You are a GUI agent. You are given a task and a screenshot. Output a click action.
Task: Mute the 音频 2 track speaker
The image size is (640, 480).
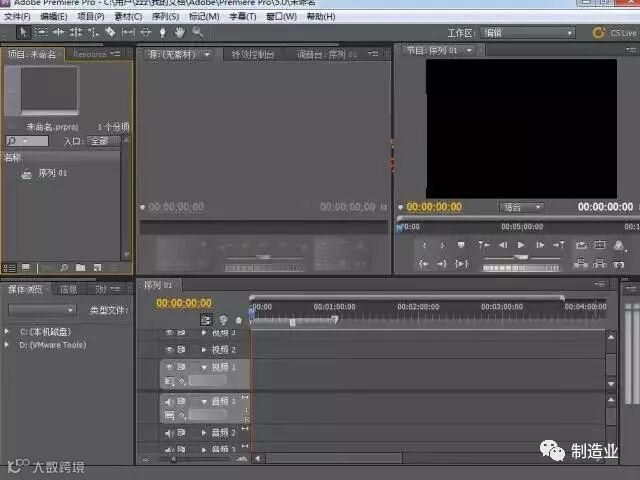(169, 433)
